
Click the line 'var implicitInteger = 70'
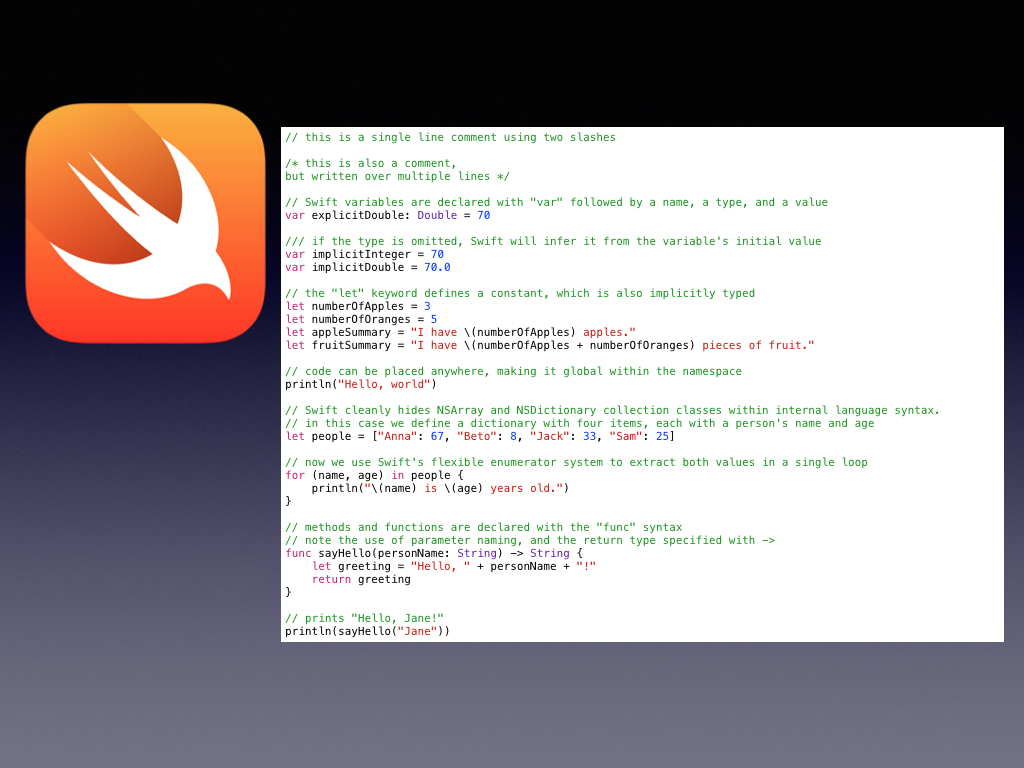click(x=364, y=255)
